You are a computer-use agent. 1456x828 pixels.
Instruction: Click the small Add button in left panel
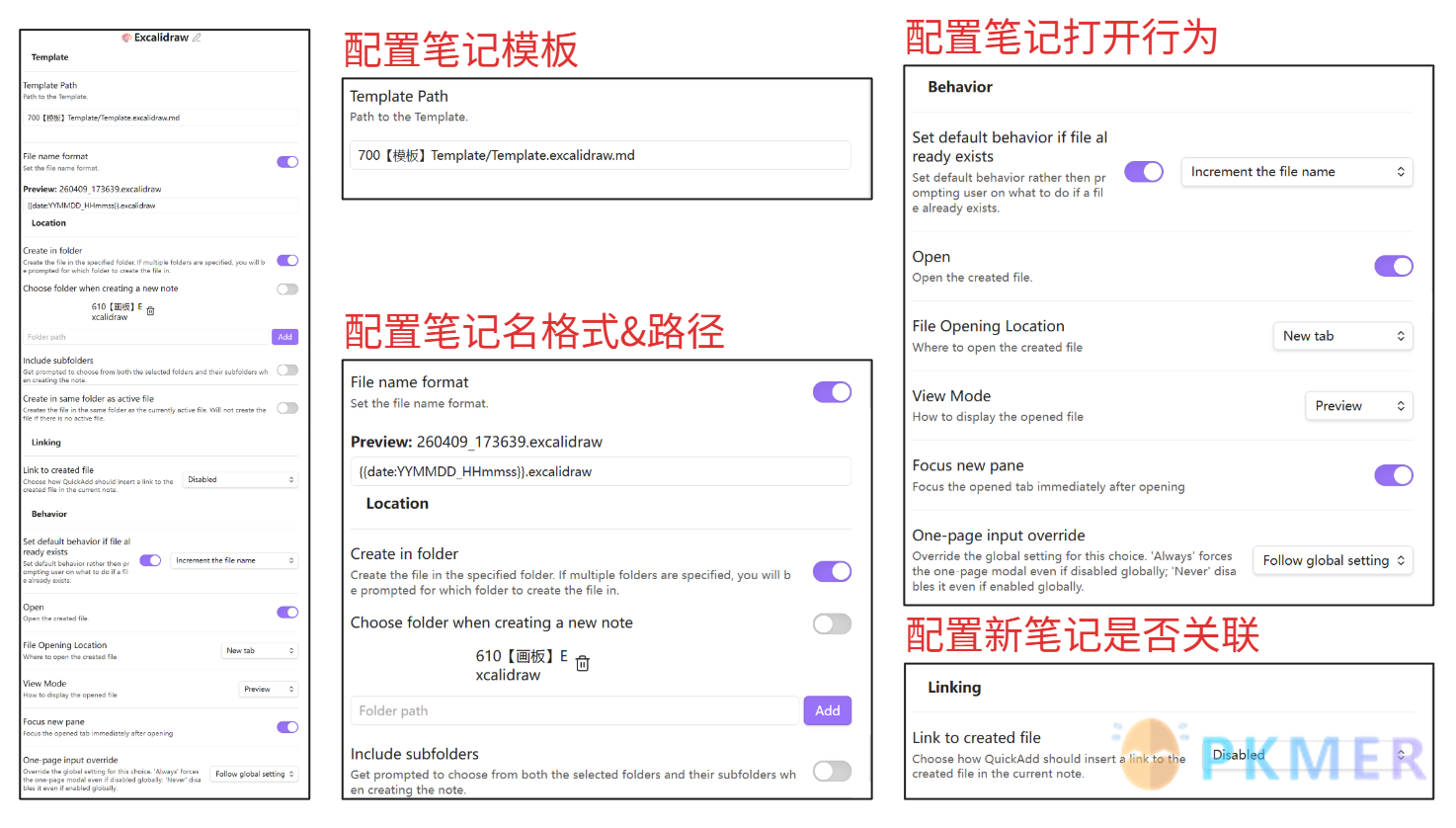coord(284,336)
